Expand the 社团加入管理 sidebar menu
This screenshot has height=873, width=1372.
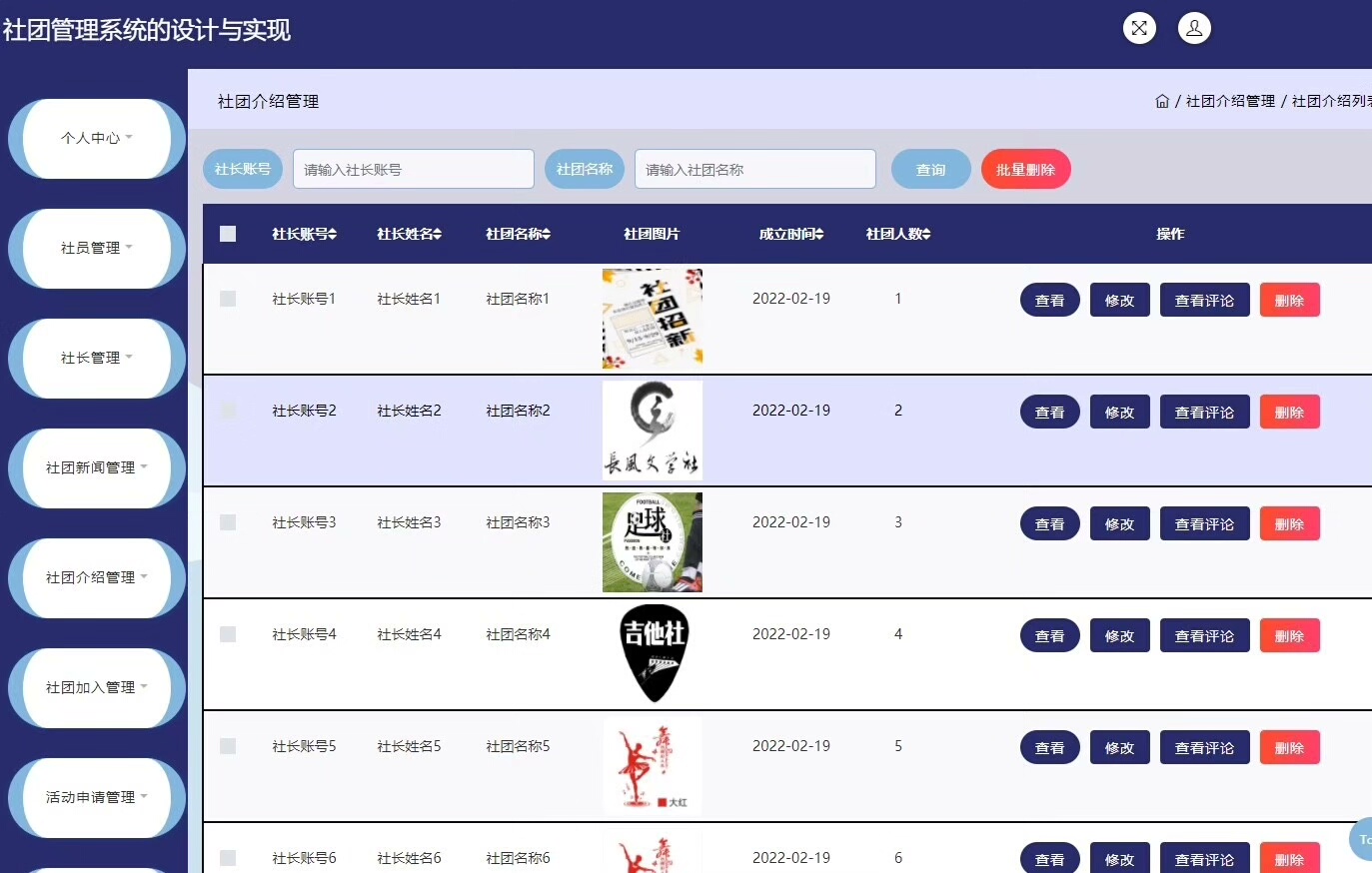coord(97,688)
